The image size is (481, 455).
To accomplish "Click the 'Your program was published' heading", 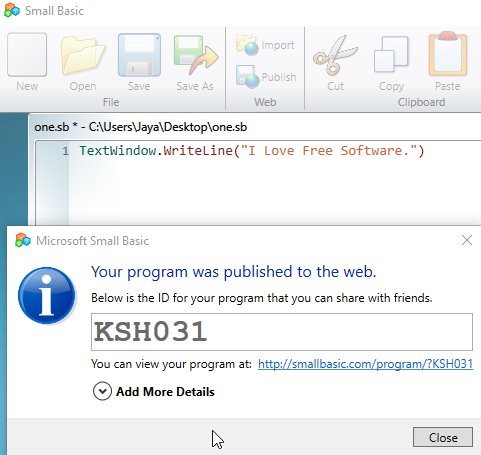I will [x=234, y=272].
